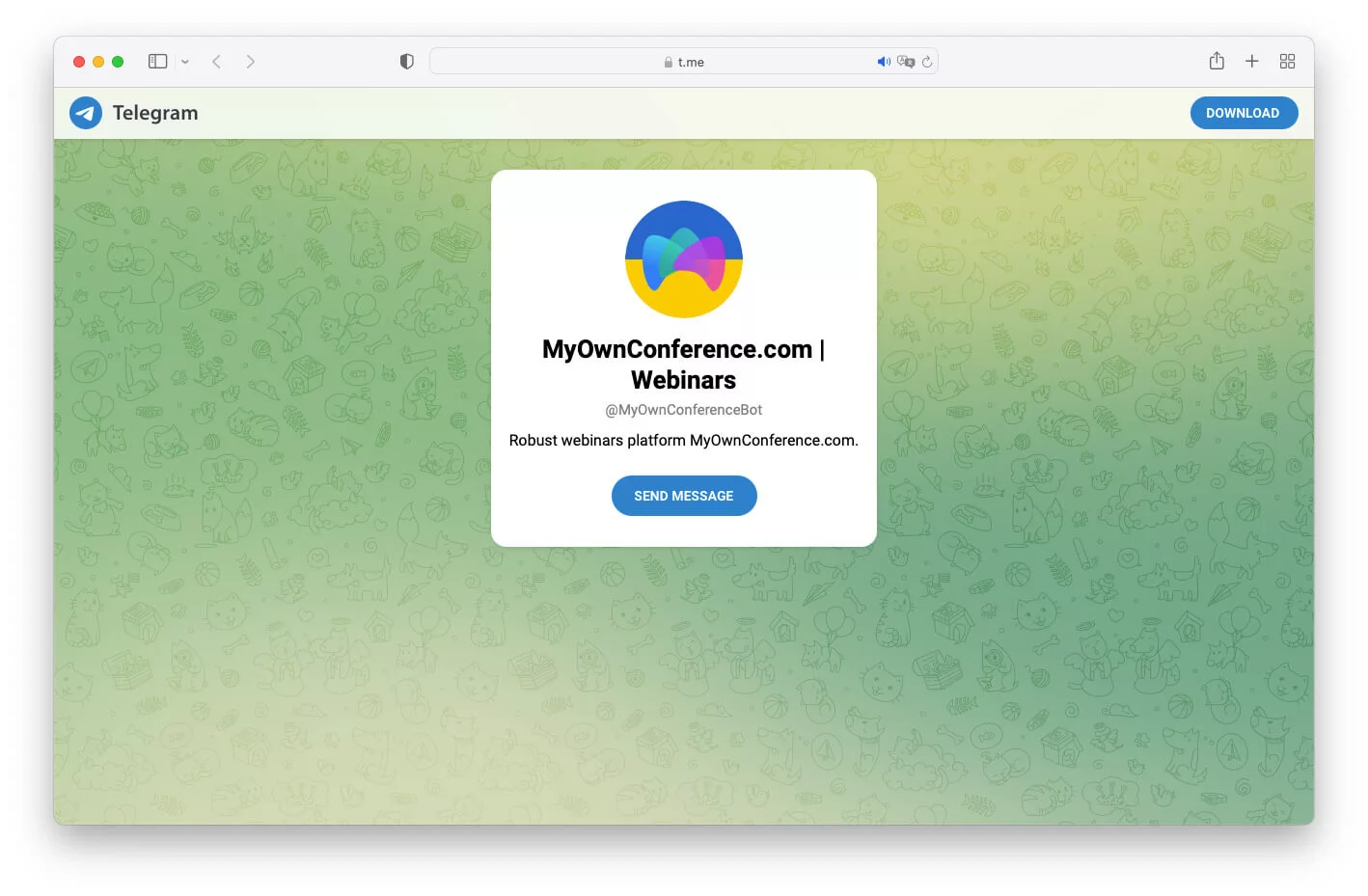Expand the sidebar tab groups dropdown chevron
This screenshot has width=1368, height=896.
[x=185, y=62]
